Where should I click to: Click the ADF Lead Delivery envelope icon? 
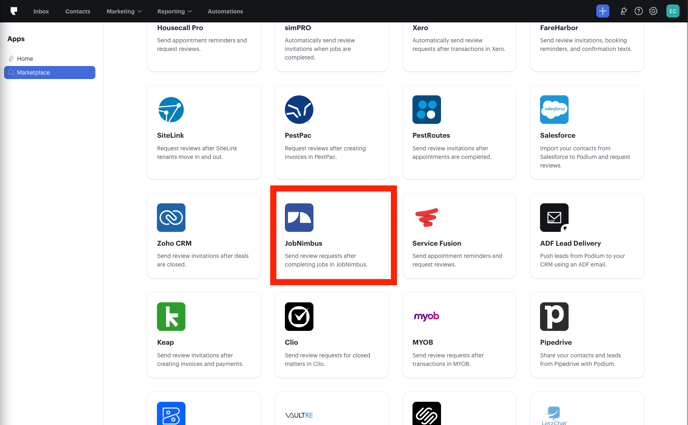click(x=554, y=218)
